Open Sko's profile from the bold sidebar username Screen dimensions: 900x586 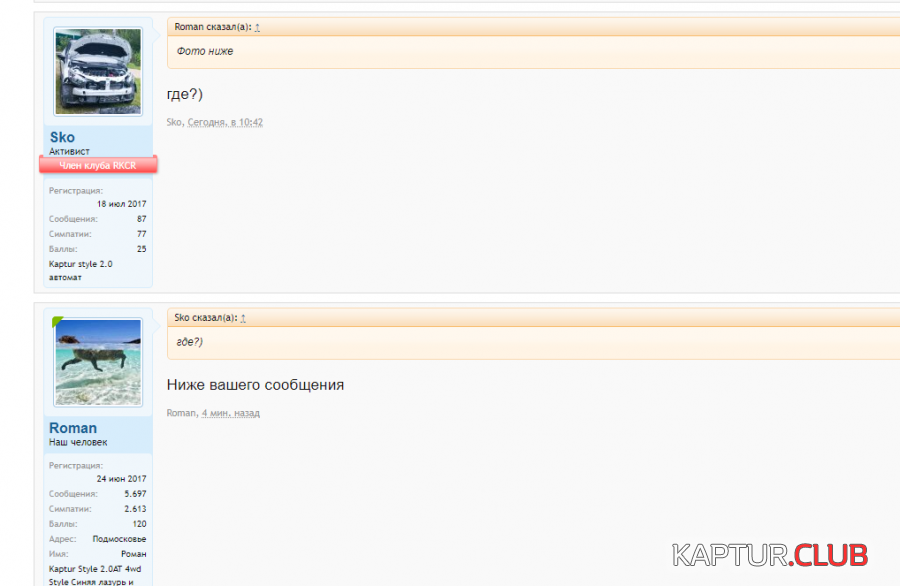tap(62, 137)
